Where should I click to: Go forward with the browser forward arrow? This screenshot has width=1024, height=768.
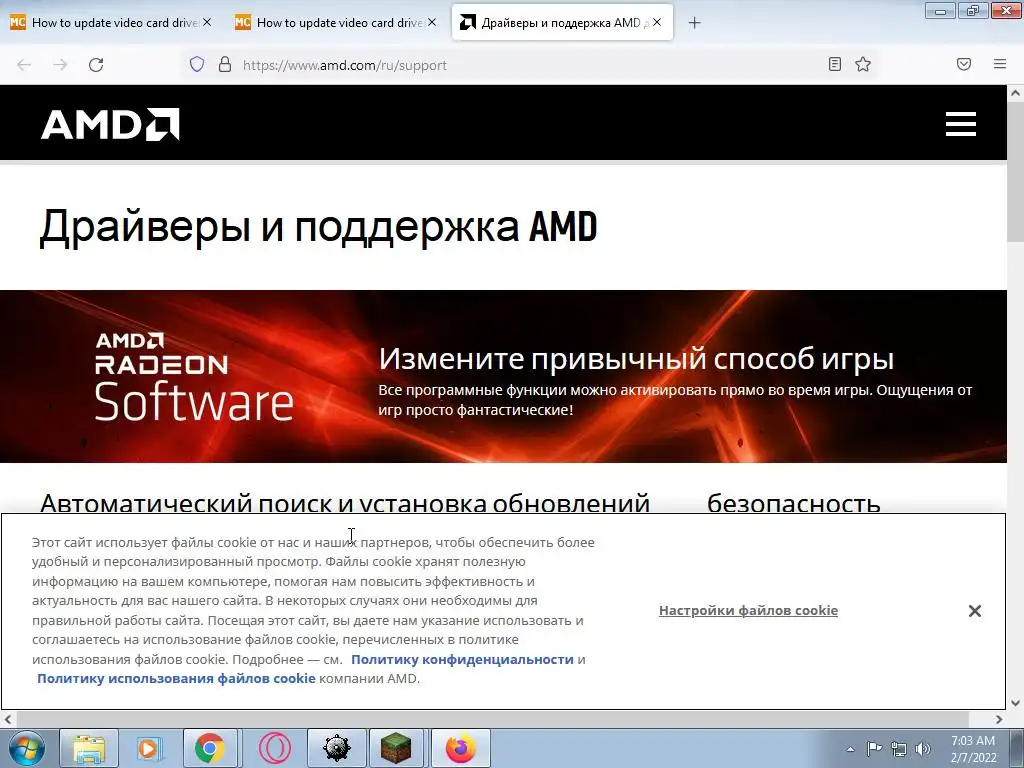(60, 65)
